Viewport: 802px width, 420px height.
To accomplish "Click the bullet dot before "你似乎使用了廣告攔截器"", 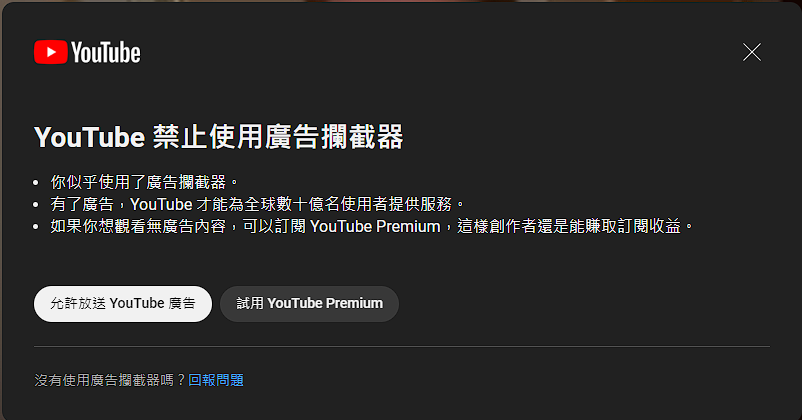I will pyautogui.click(x=36, y=183).
